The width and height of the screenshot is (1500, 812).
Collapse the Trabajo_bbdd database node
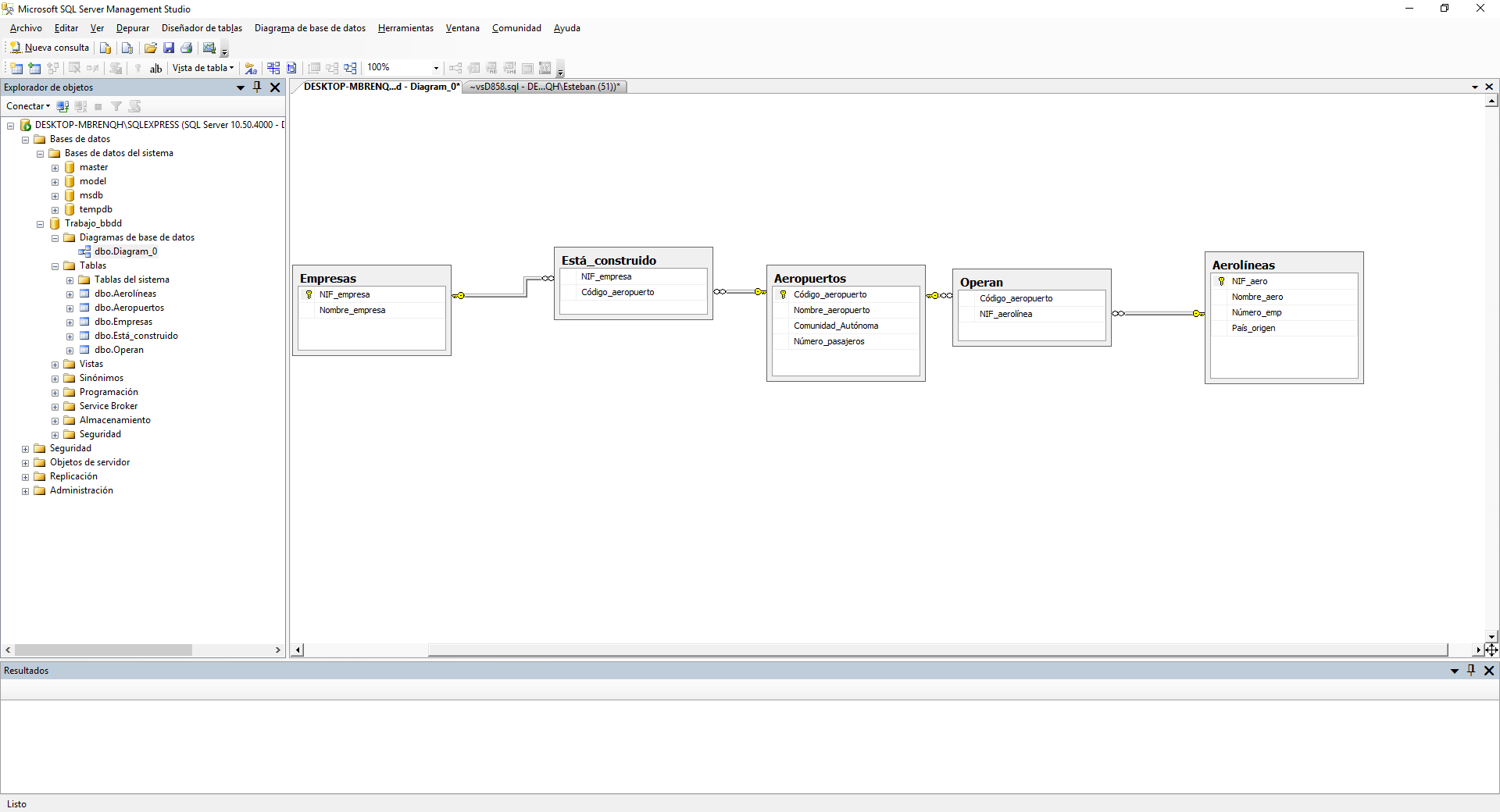[x=40, y=224]
